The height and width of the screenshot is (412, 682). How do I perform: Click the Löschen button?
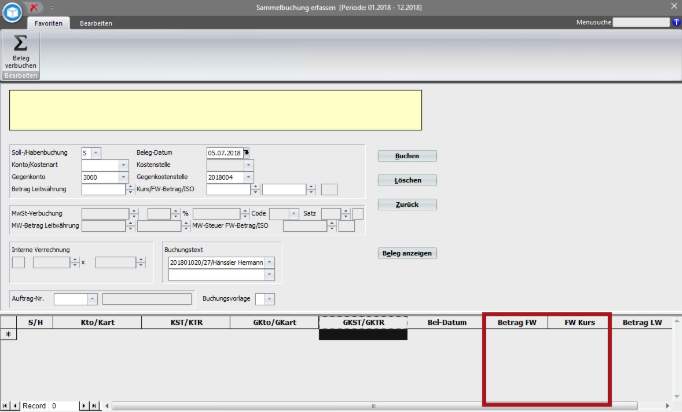tap(406, 180)
